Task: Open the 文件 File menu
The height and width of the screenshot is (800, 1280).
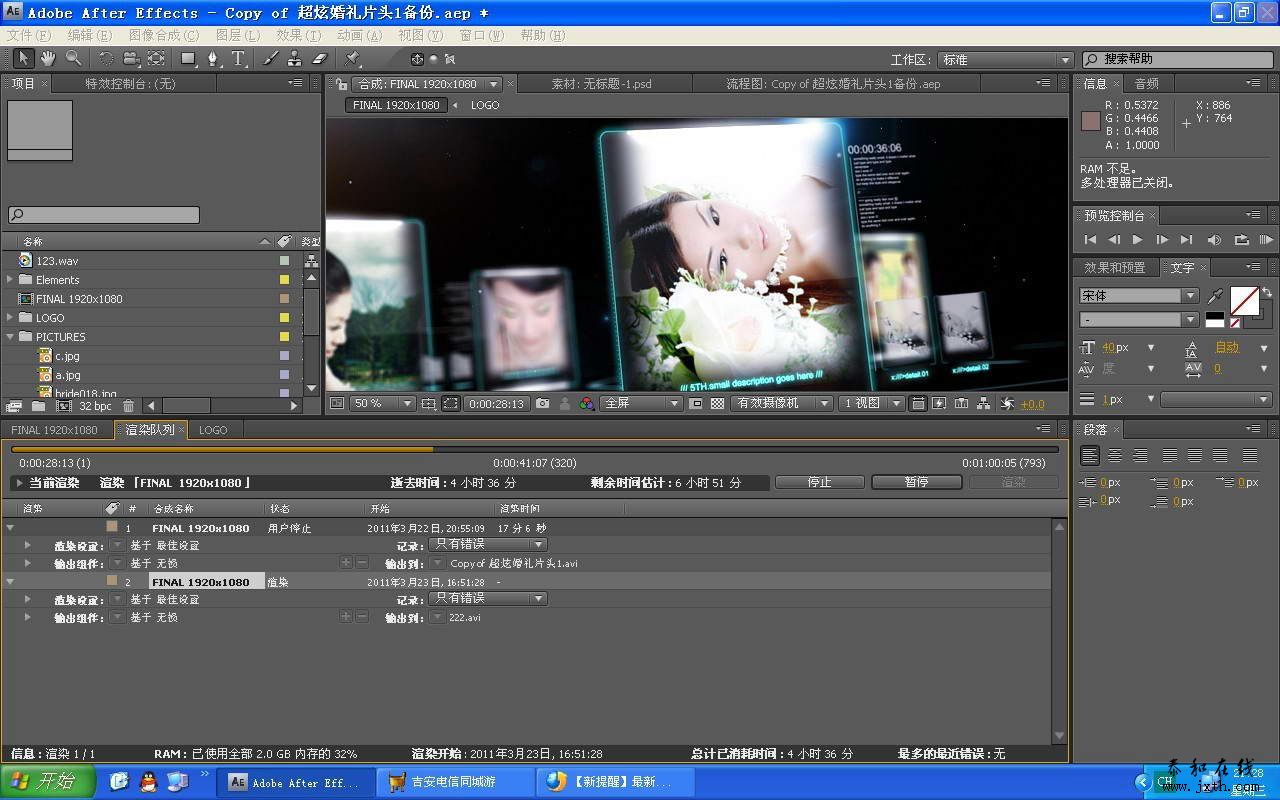Action: click(29, 35)
